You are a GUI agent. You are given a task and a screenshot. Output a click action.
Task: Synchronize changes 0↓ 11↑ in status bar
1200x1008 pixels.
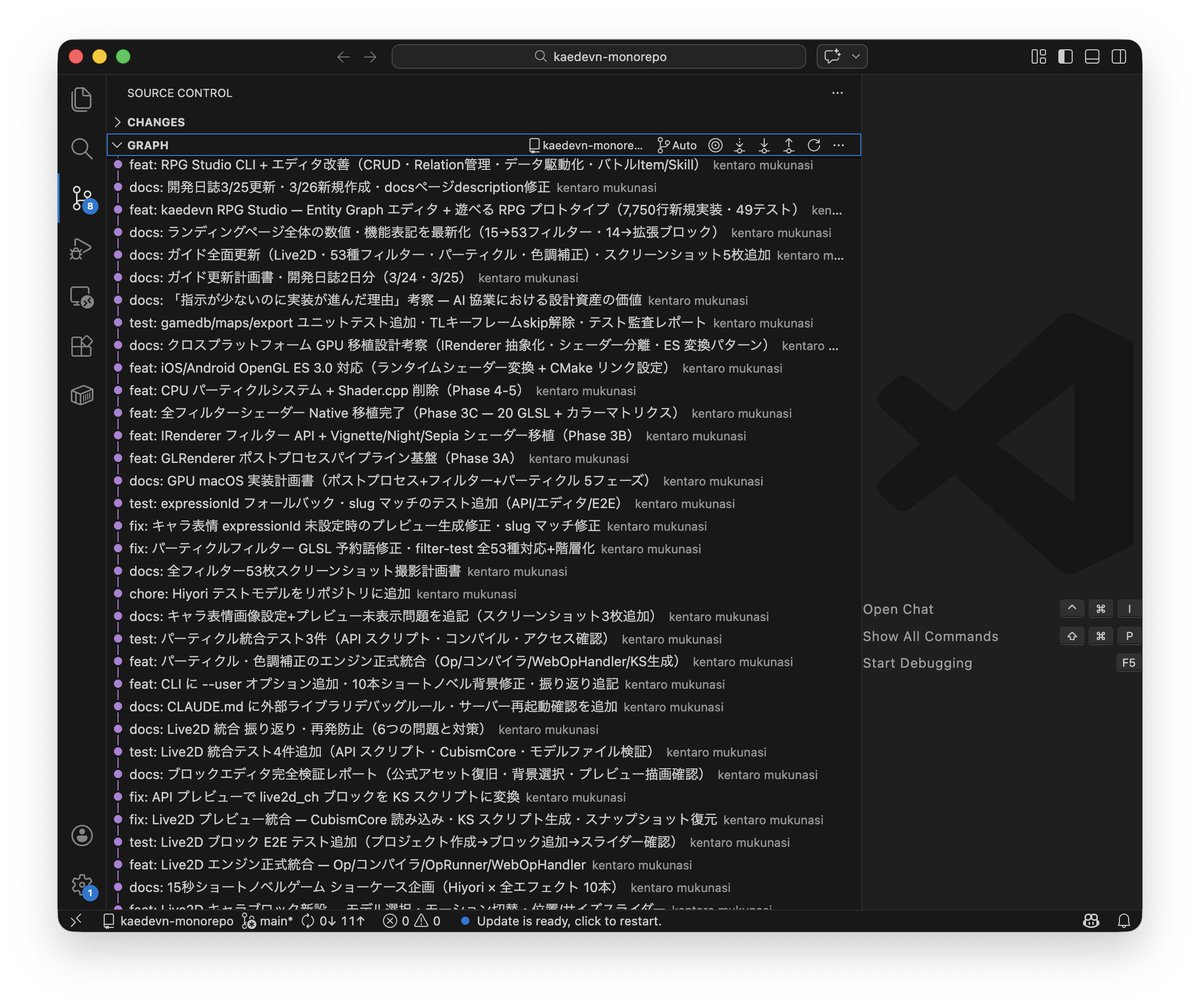coord(333,921)
